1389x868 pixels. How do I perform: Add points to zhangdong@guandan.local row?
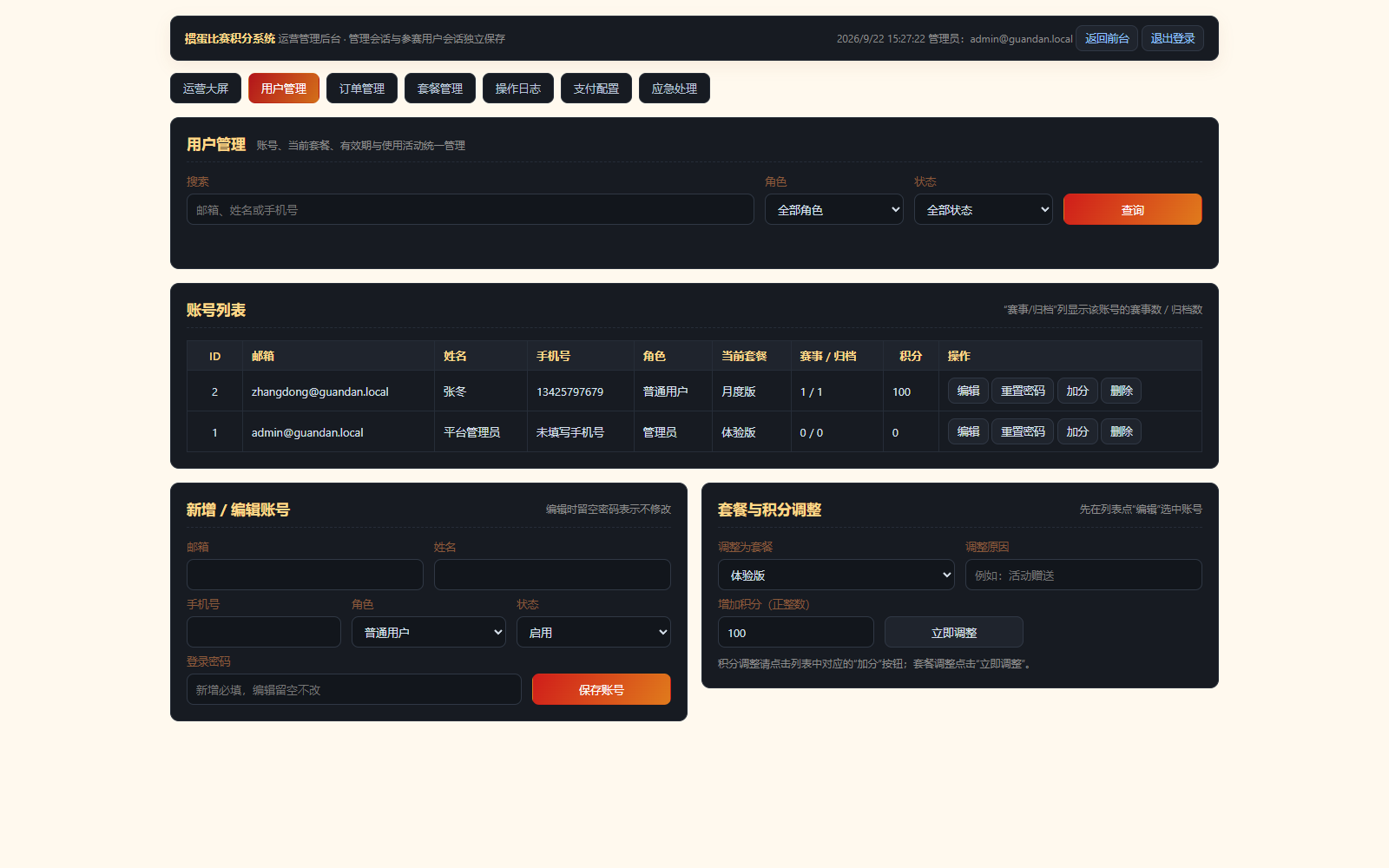pos(1077,391)
